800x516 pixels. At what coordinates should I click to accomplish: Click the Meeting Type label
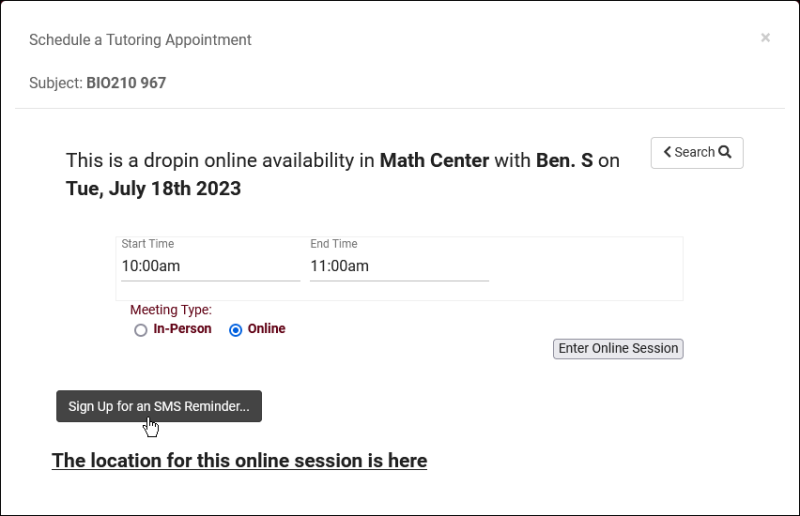coord(170,310)
